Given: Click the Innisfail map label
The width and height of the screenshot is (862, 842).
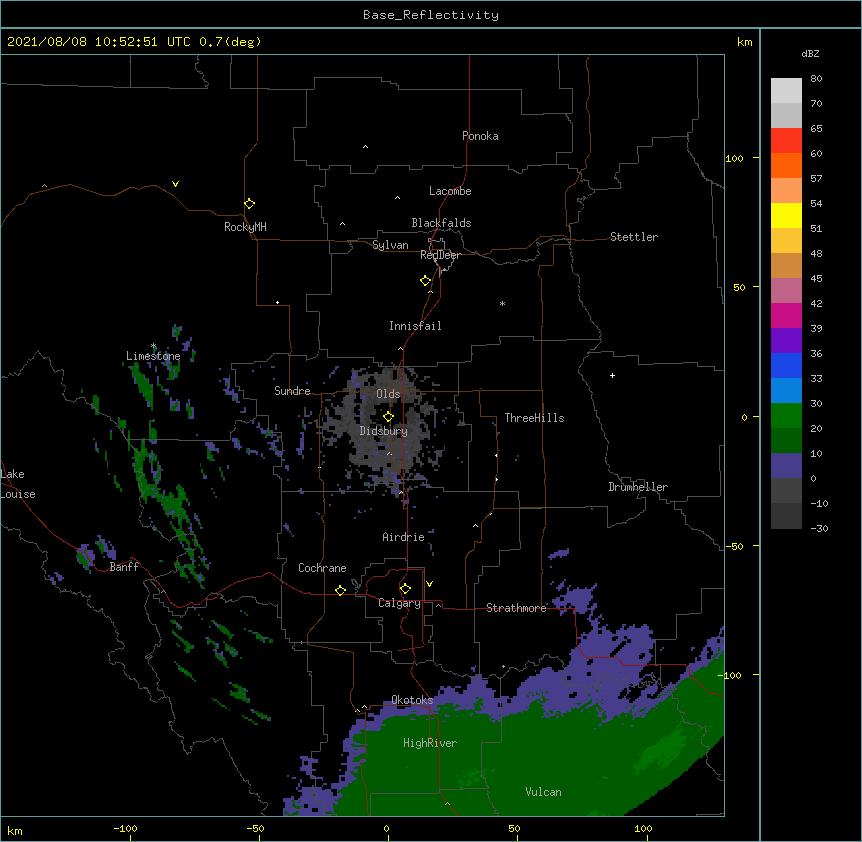Looking at the screenshot, I should [x=415, y=326].
